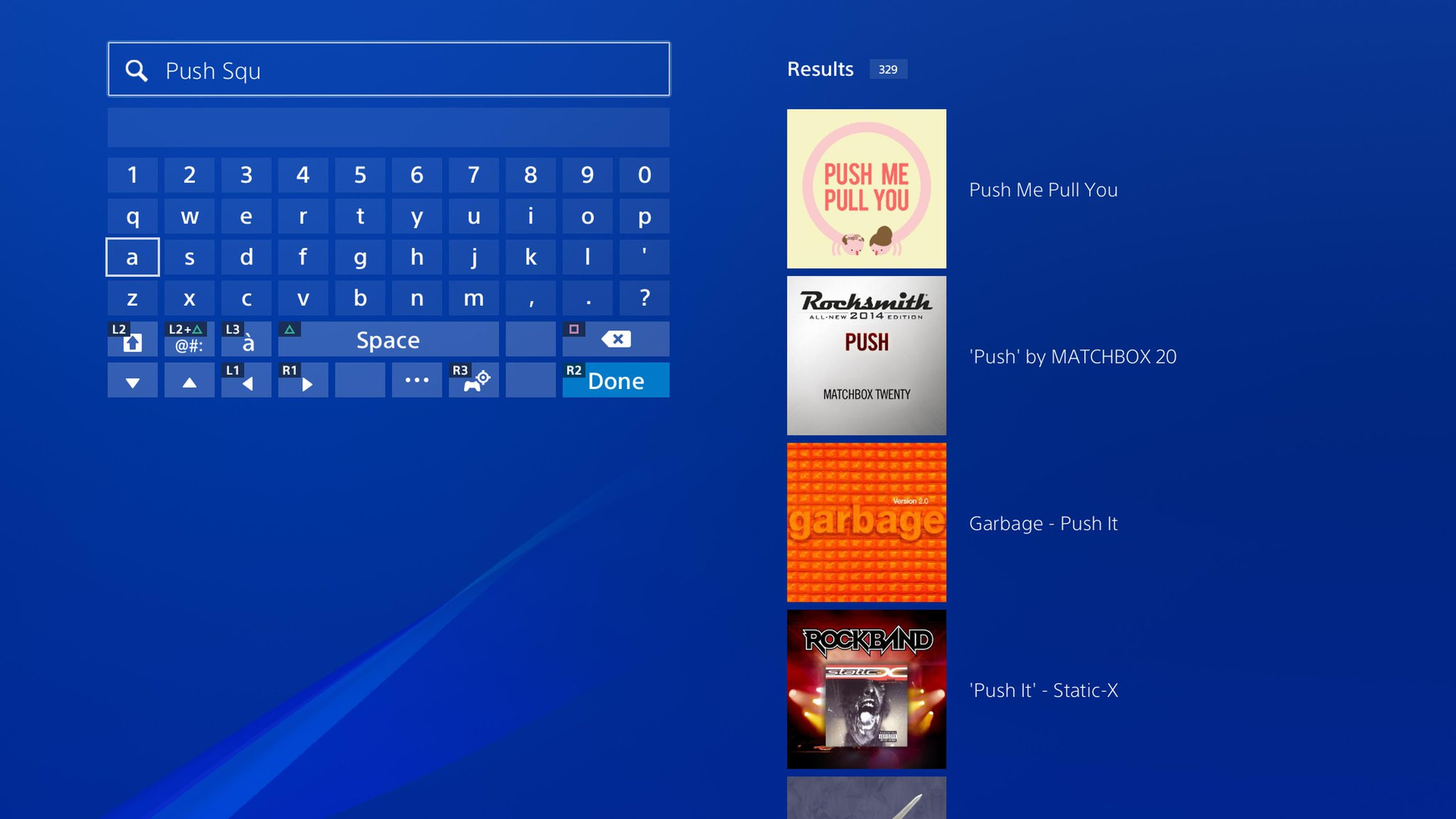
Task: Tap the apostrophe key
Action: pyautogui.click(x=644, y=257)
